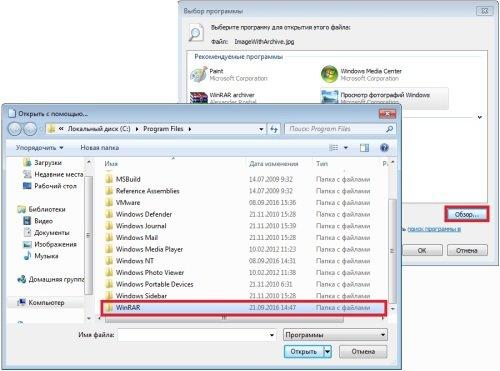Screen dimensions: 500x371
Task: Click the MSBuild folder icon
Action: point(109,179)
